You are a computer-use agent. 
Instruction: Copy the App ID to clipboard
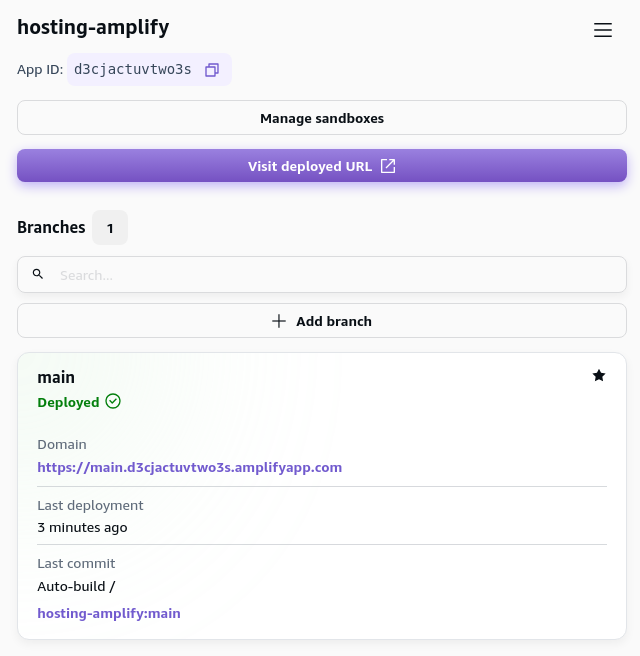coord(212,70)
